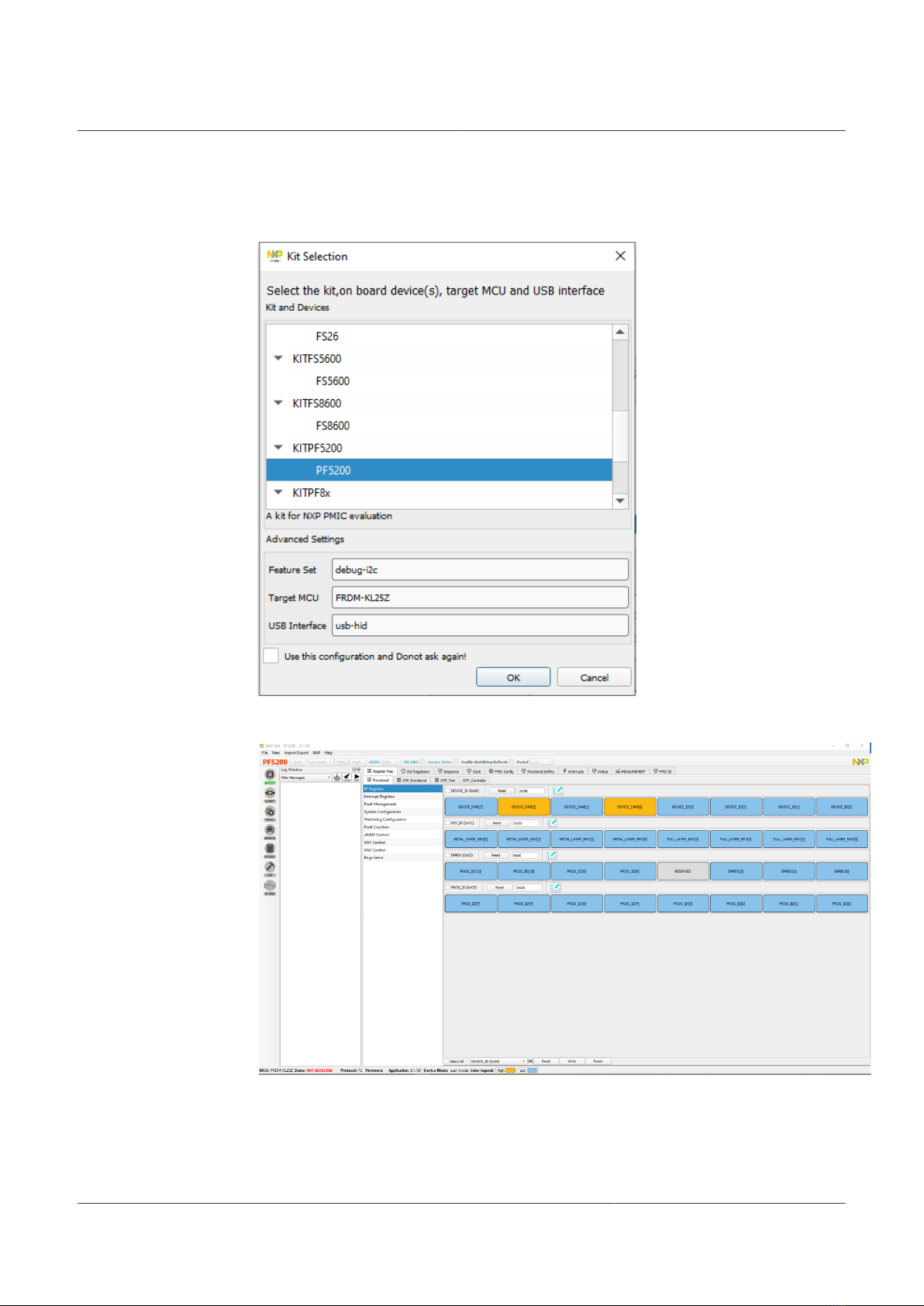Select FS26 device in kit list
Screen dimensions: 924x1306
coord(440,336)
